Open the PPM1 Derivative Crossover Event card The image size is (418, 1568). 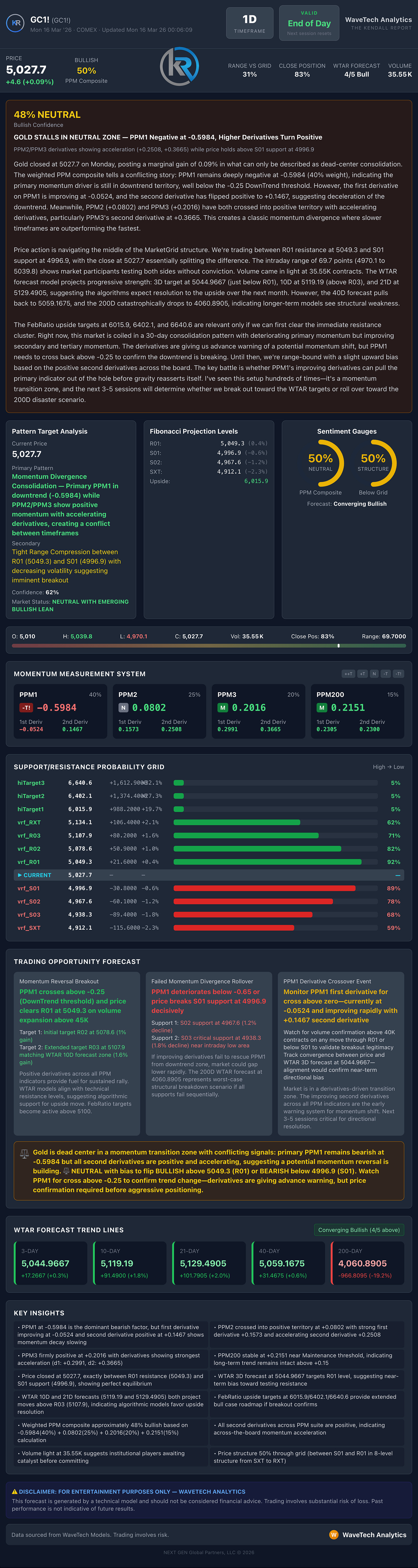click(x=341, y=1054)
